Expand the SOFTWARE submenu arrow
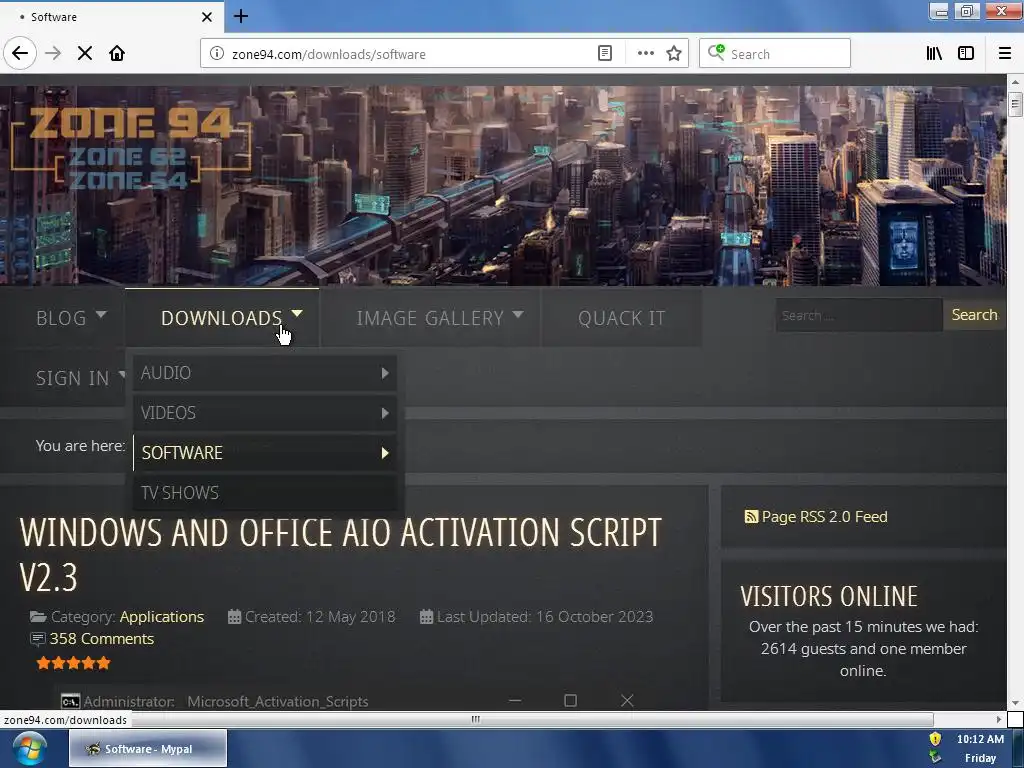The width and height of the screenshot is (1024, 768). [385, 453]
